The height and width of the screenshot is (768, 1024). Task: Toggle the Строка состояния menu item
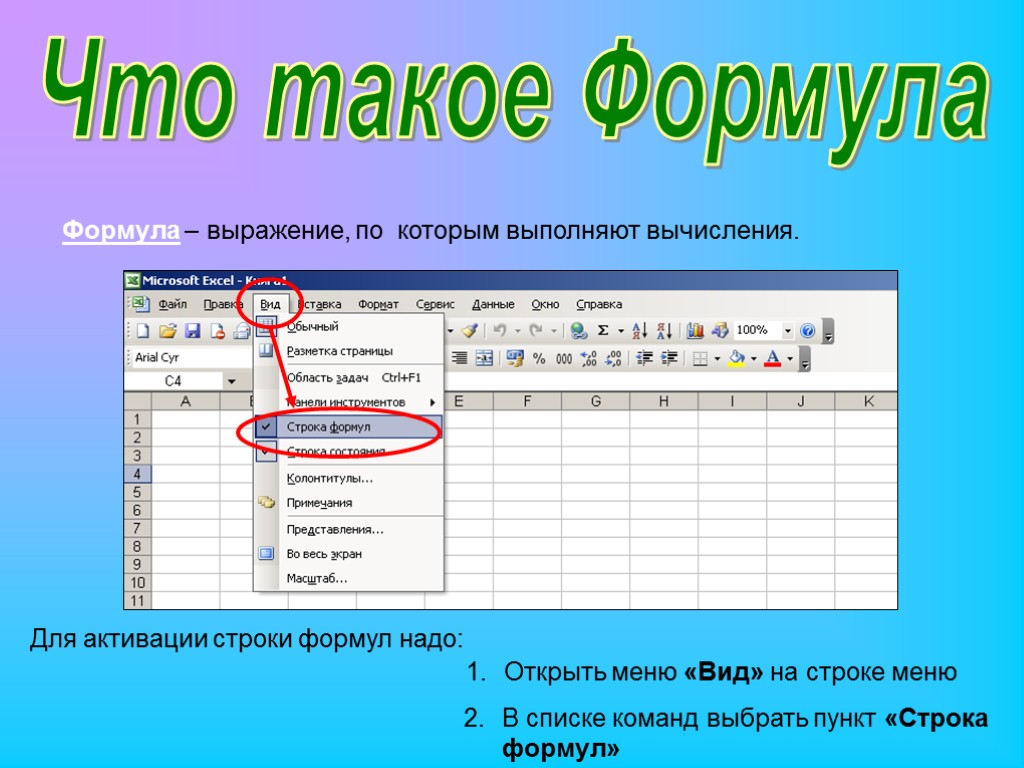click(347, 451)
